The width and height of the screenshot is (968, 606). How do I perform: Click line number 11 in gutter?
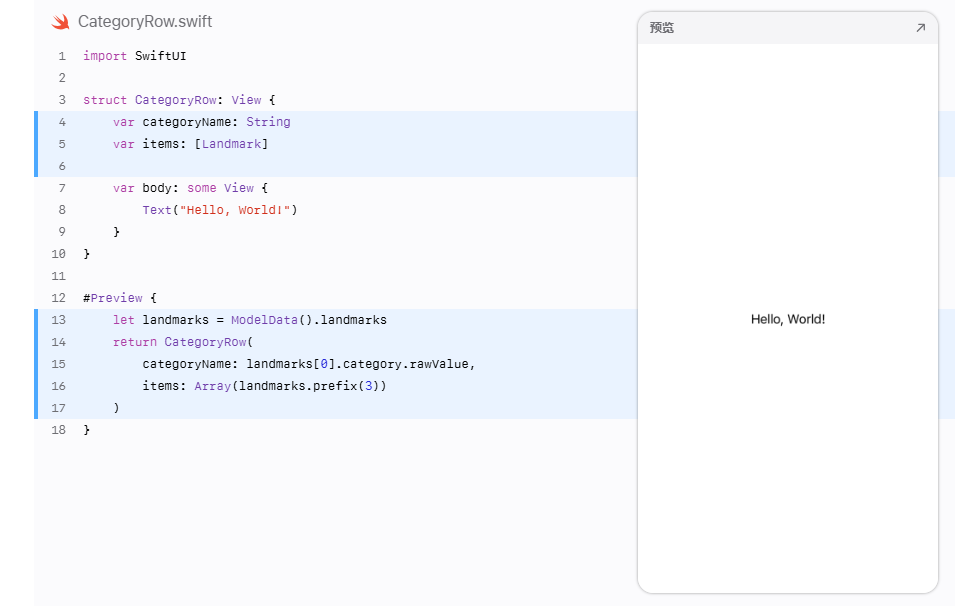(x=59, y=276)
